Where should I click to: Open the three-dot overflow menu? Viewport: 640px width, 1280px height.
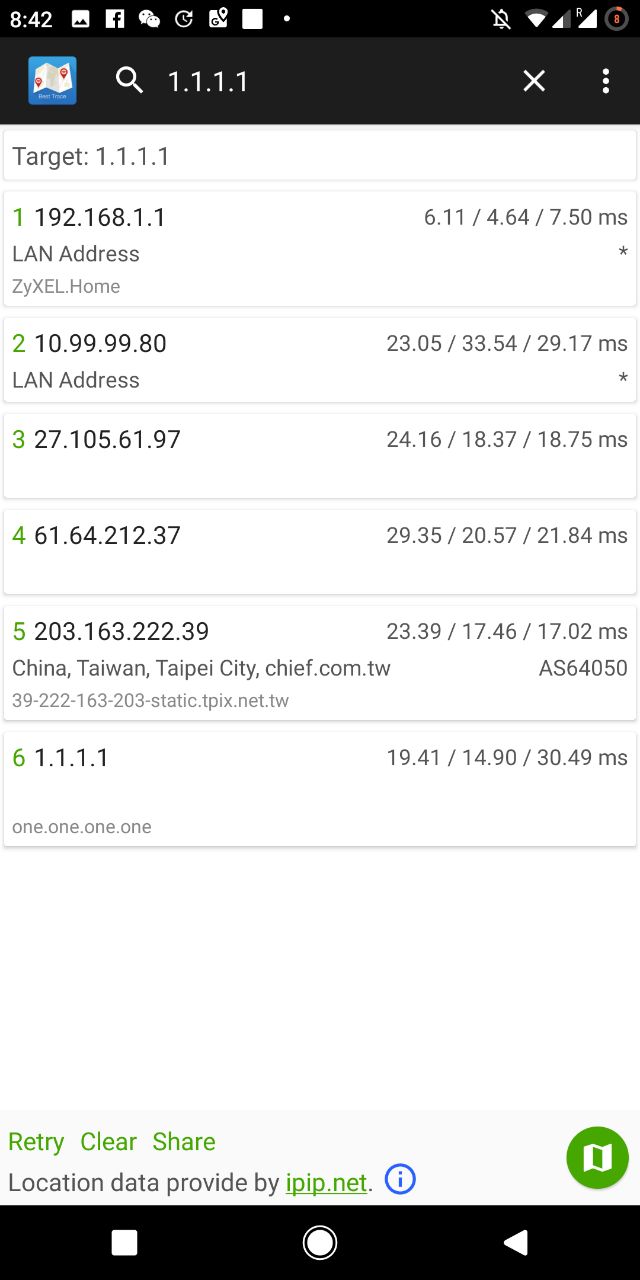[605, 81]
